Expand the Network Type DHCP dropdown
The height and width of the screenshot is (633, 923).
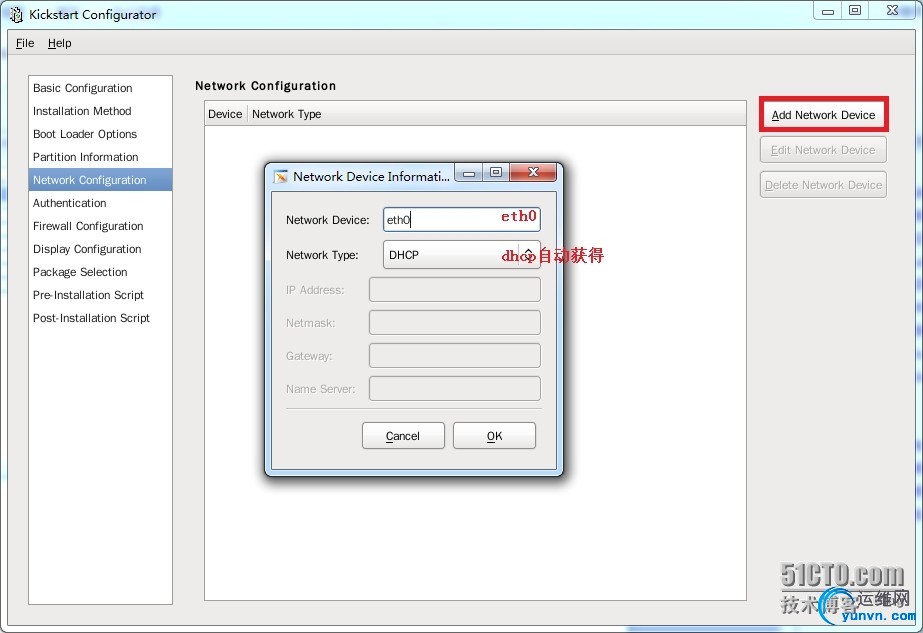click(462, 255)
